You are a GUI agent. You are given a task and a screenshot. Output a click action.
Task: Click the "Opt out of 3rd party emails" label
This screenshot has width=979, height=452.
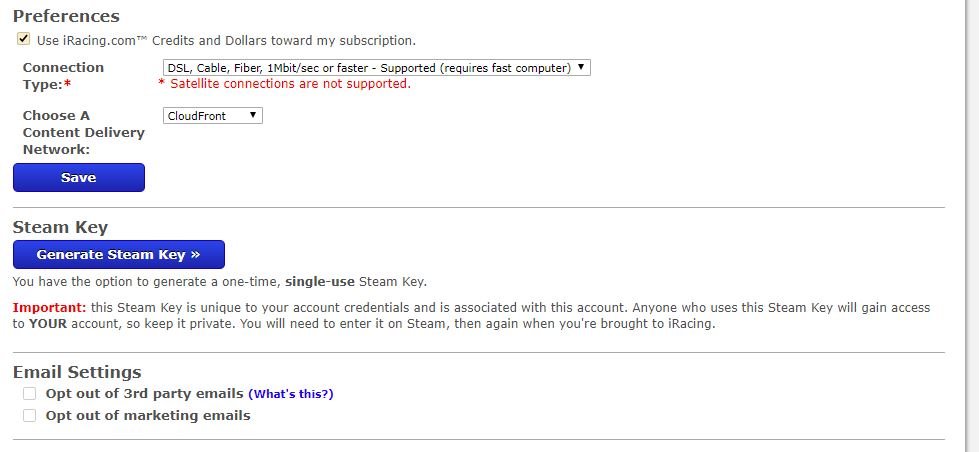(145, 393)
